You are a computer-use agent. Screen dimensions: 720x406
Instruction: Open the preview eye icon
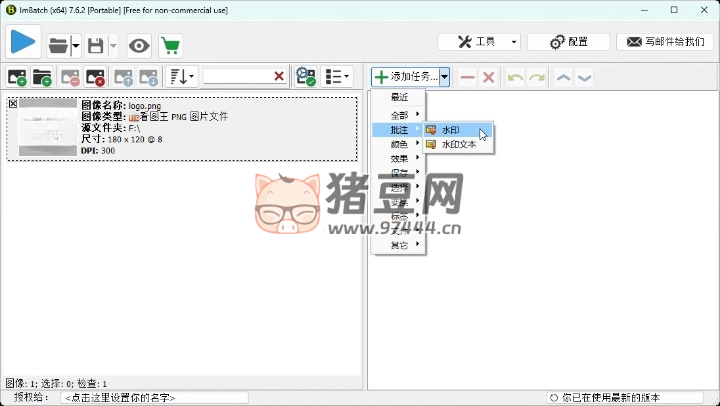pyautogui.click(x=139, y=45)
